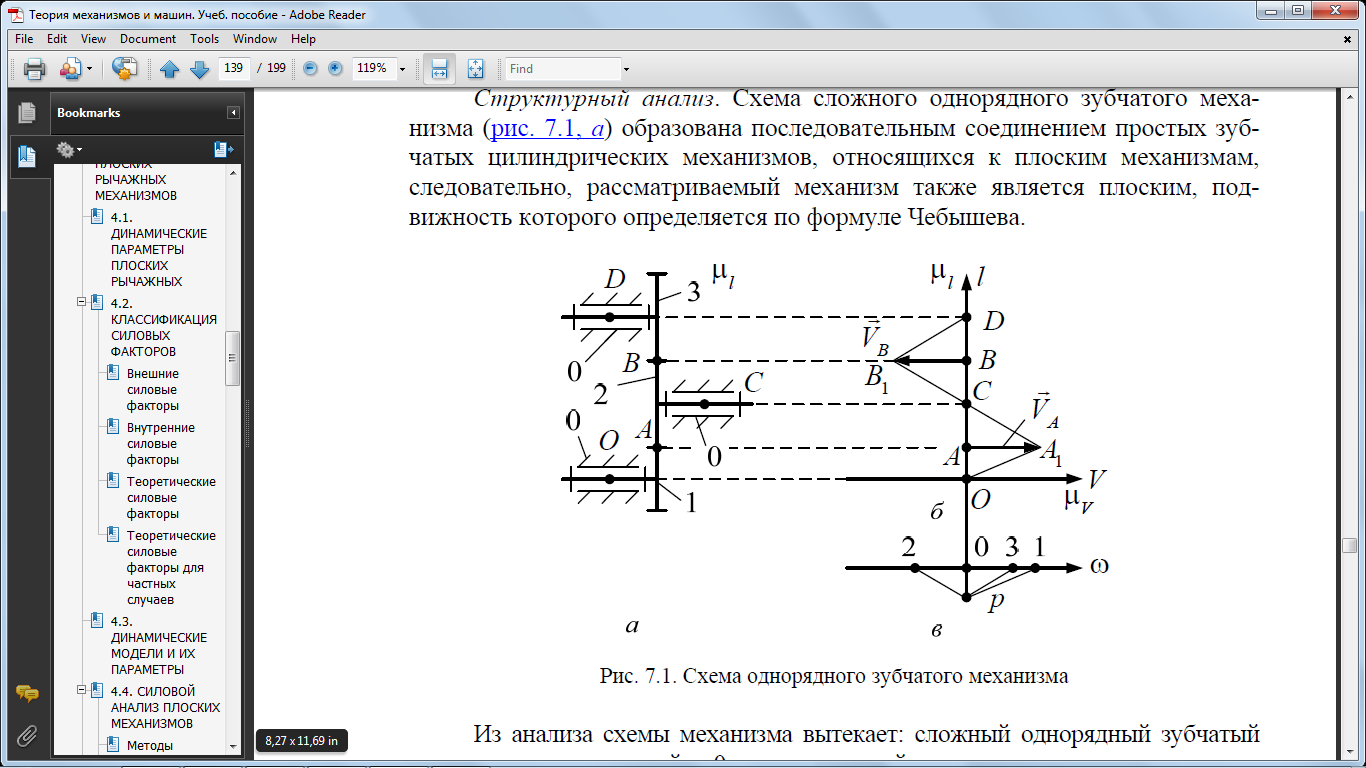Toggle scrolling fit-width mode icon
The width and height of the screenshot is (1366, 768).
click(x=438, y=69)
